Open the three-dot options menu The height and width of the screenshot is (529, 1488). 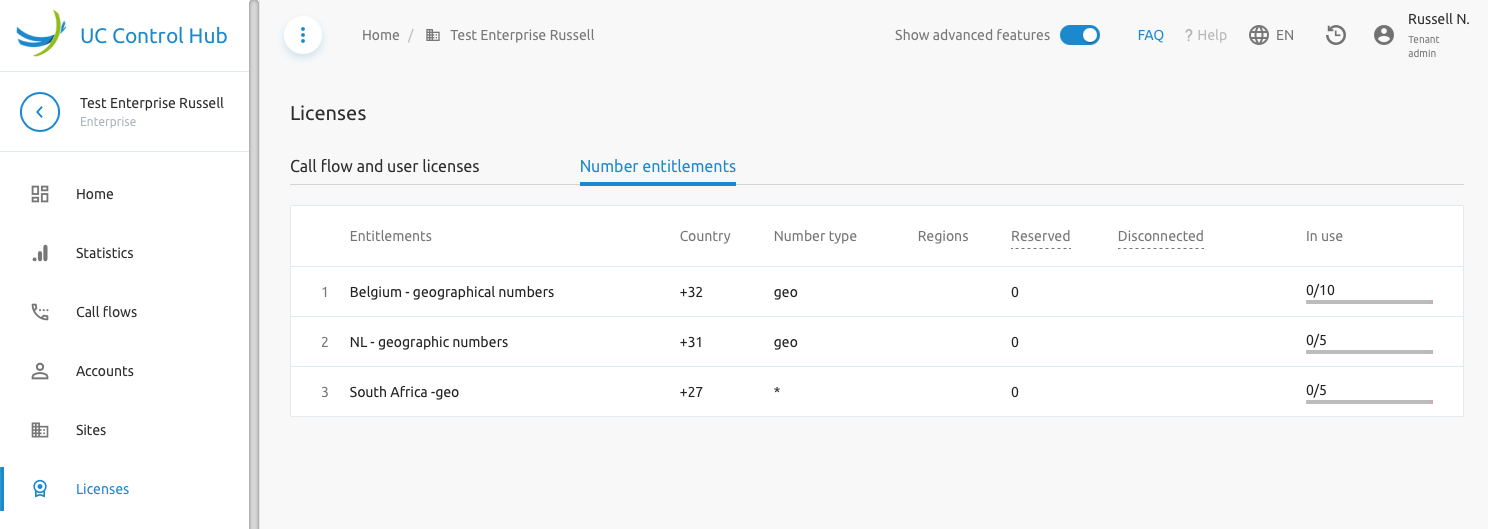coord(303,36)
